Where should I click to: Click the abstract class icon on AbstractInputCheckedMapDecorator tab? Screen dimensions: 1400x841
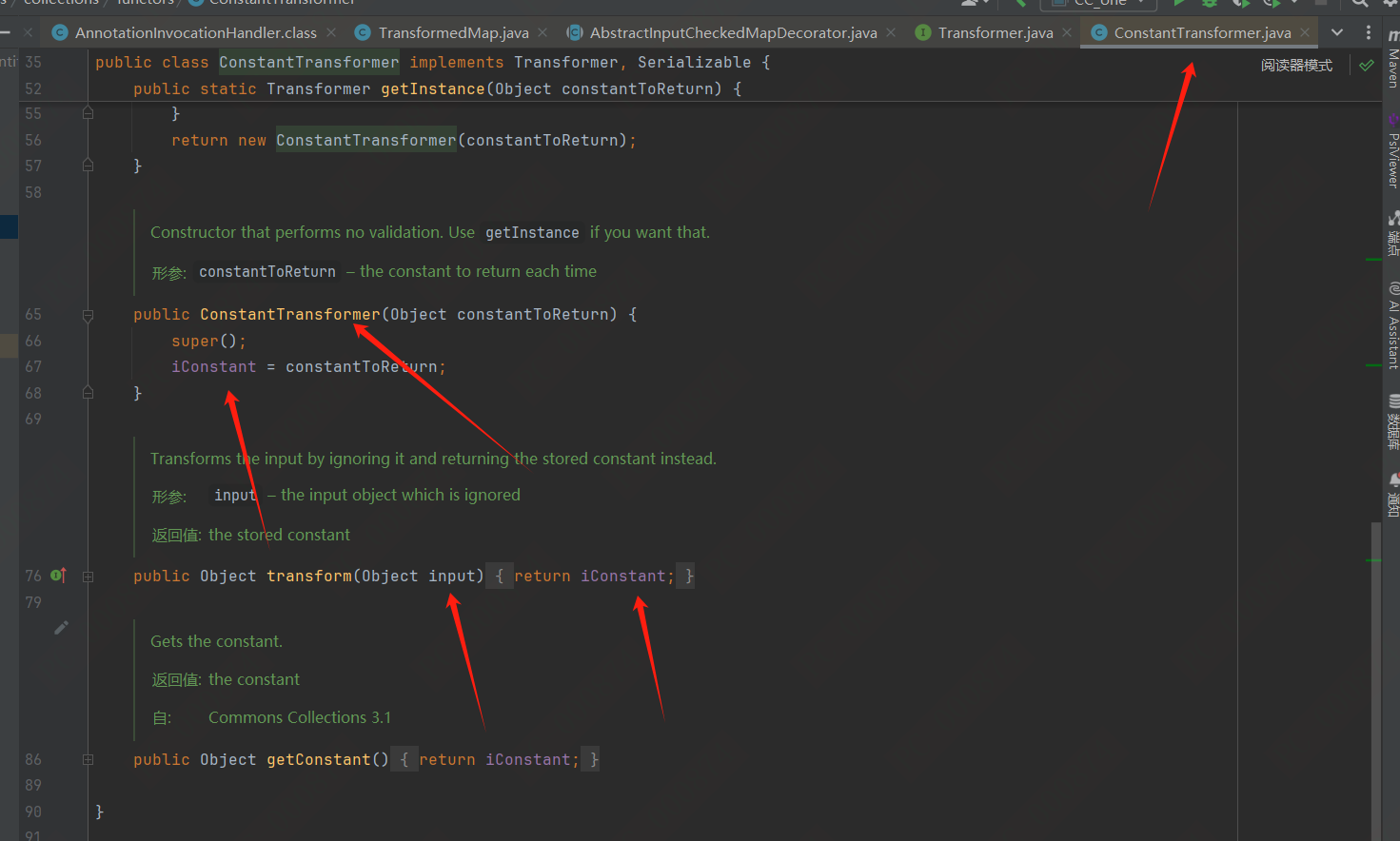(575, 32)
